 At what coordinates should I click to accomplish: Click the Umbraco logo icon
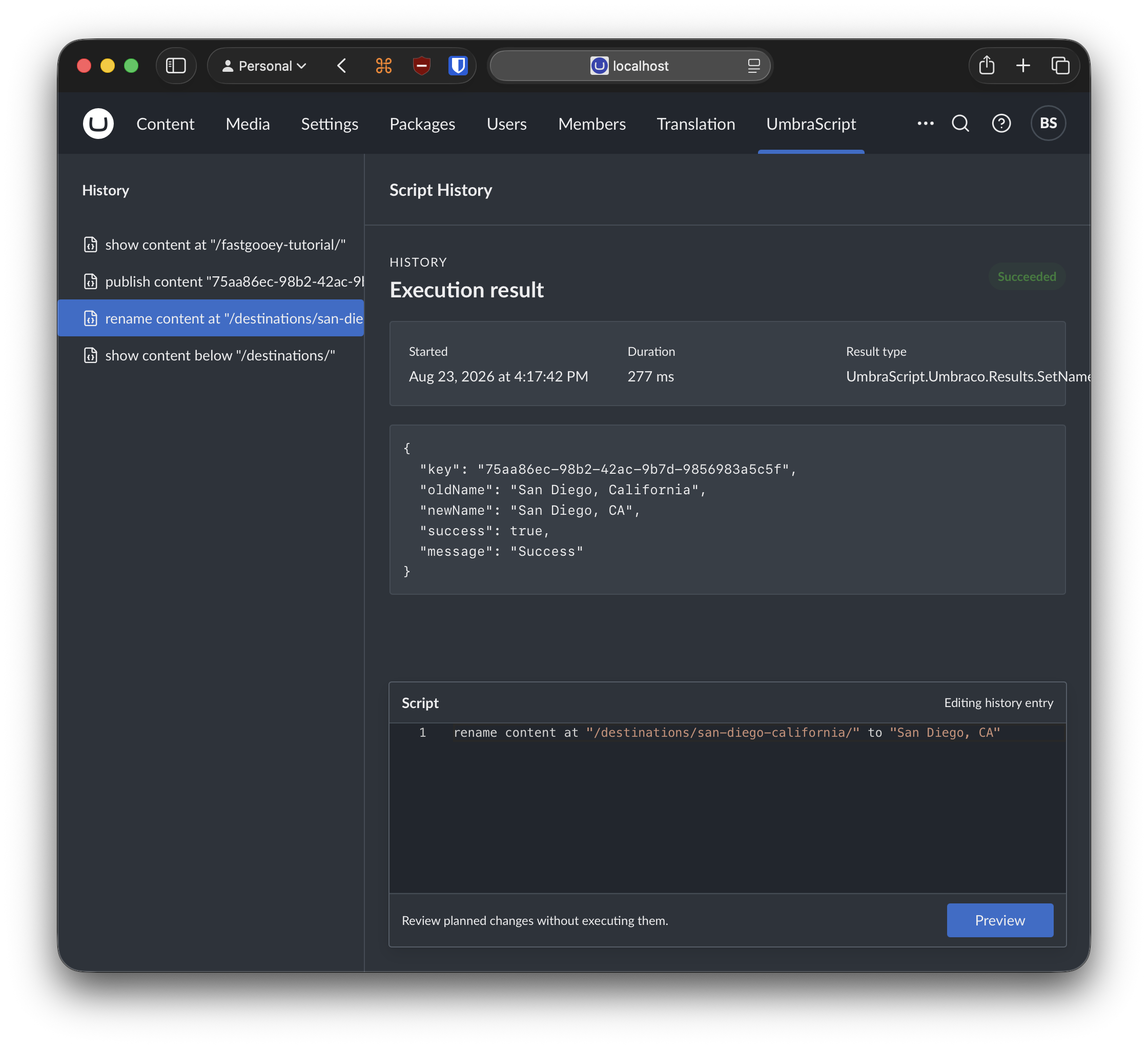[98, 124]
